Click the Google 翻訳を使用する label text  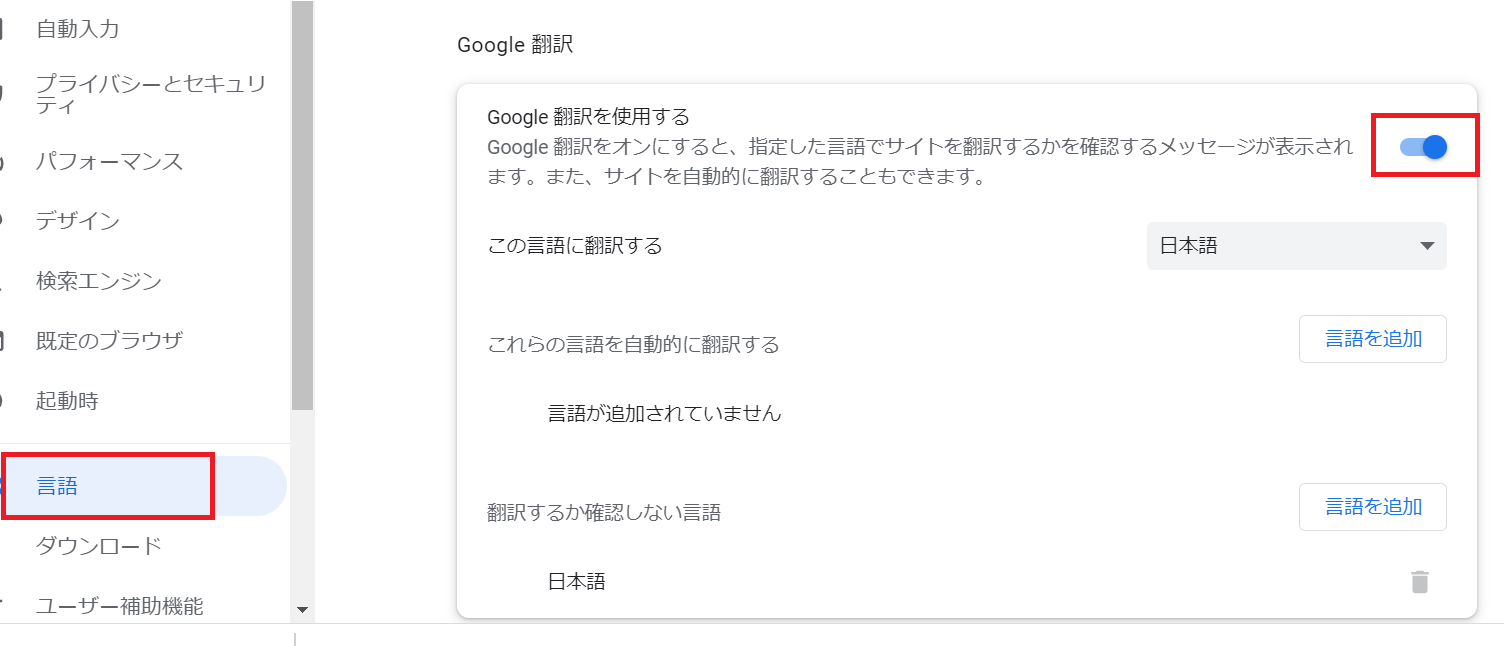click(588, 117)
